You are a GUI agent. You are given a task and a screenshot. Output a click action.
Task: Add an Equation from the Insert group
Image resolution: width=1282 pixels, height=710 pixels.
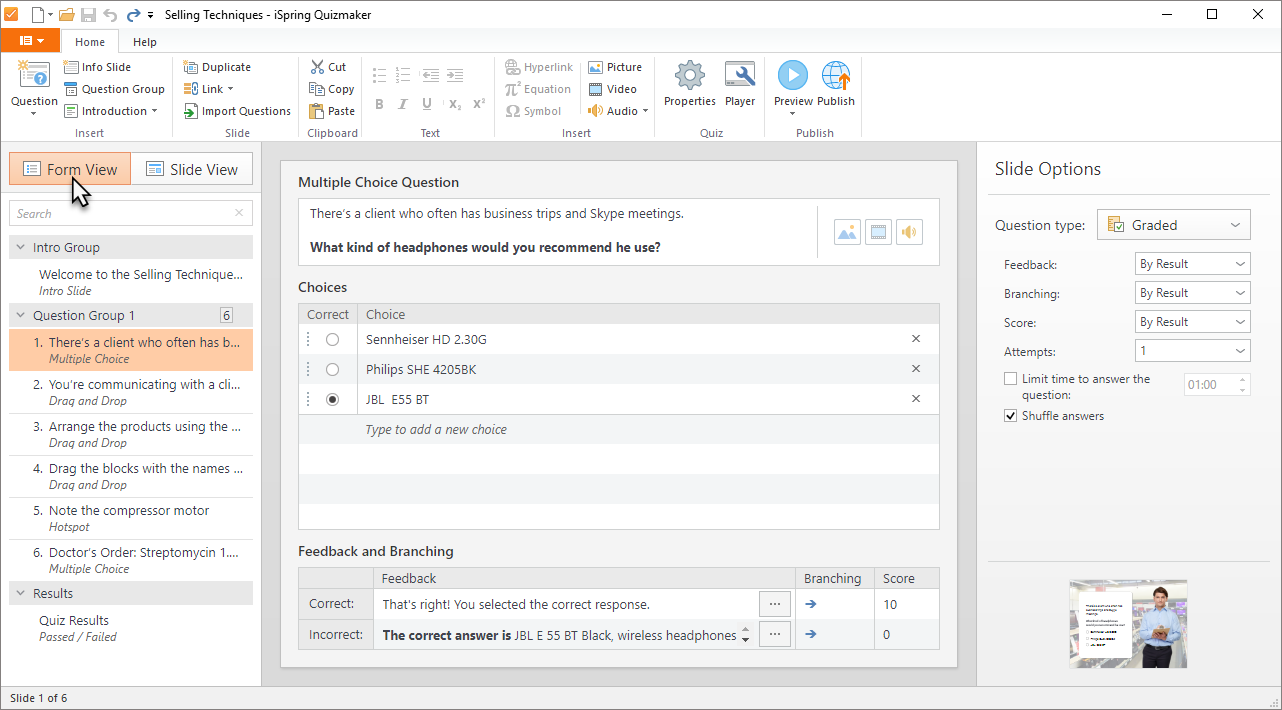tap(538, 88)
